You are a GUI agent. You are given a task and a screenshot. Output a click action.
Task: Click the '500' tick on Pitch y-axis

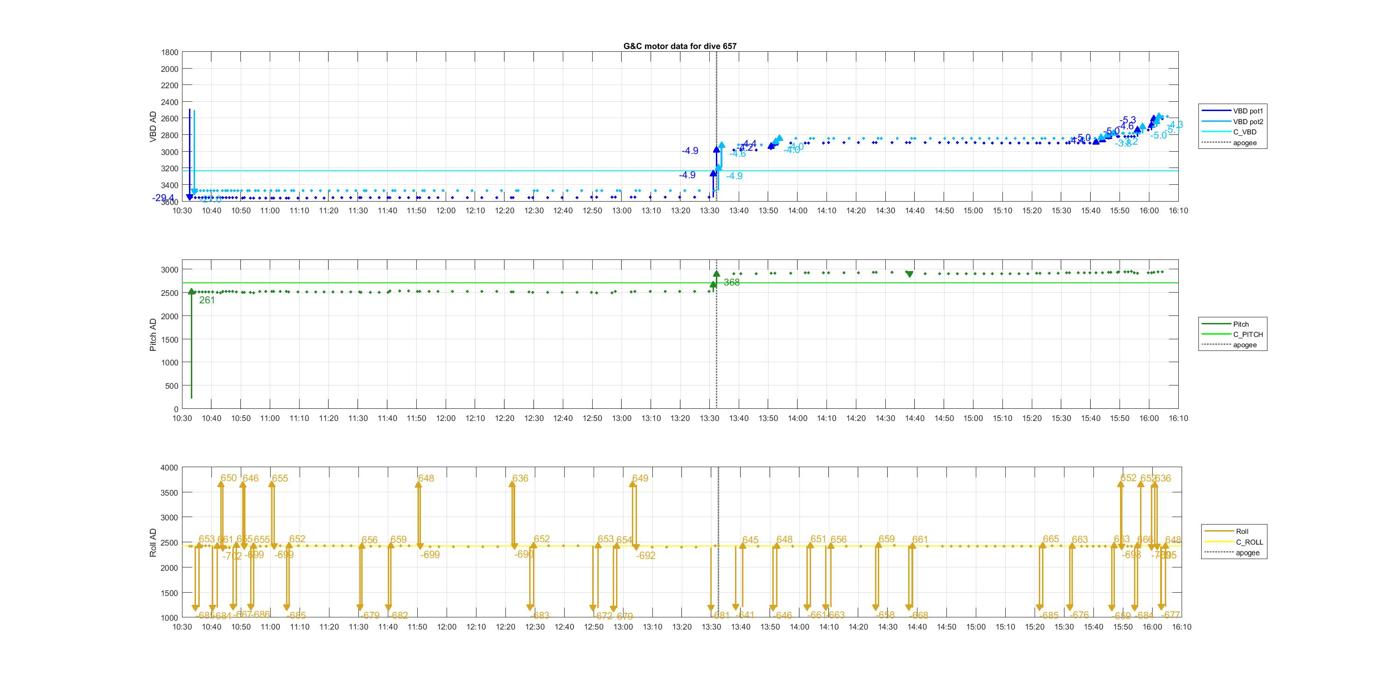[172, 386]
